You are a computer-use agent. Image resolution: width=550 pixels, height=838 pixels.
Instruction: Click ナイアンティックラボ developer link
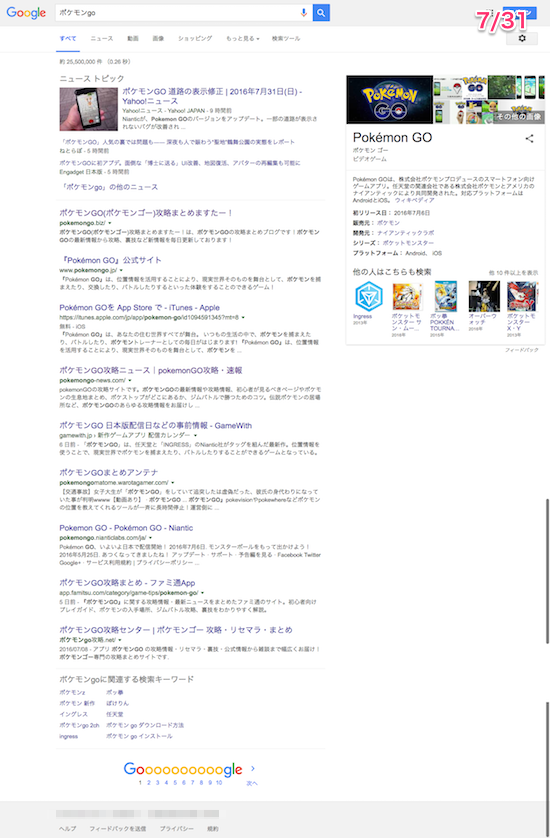click(406, 233)
